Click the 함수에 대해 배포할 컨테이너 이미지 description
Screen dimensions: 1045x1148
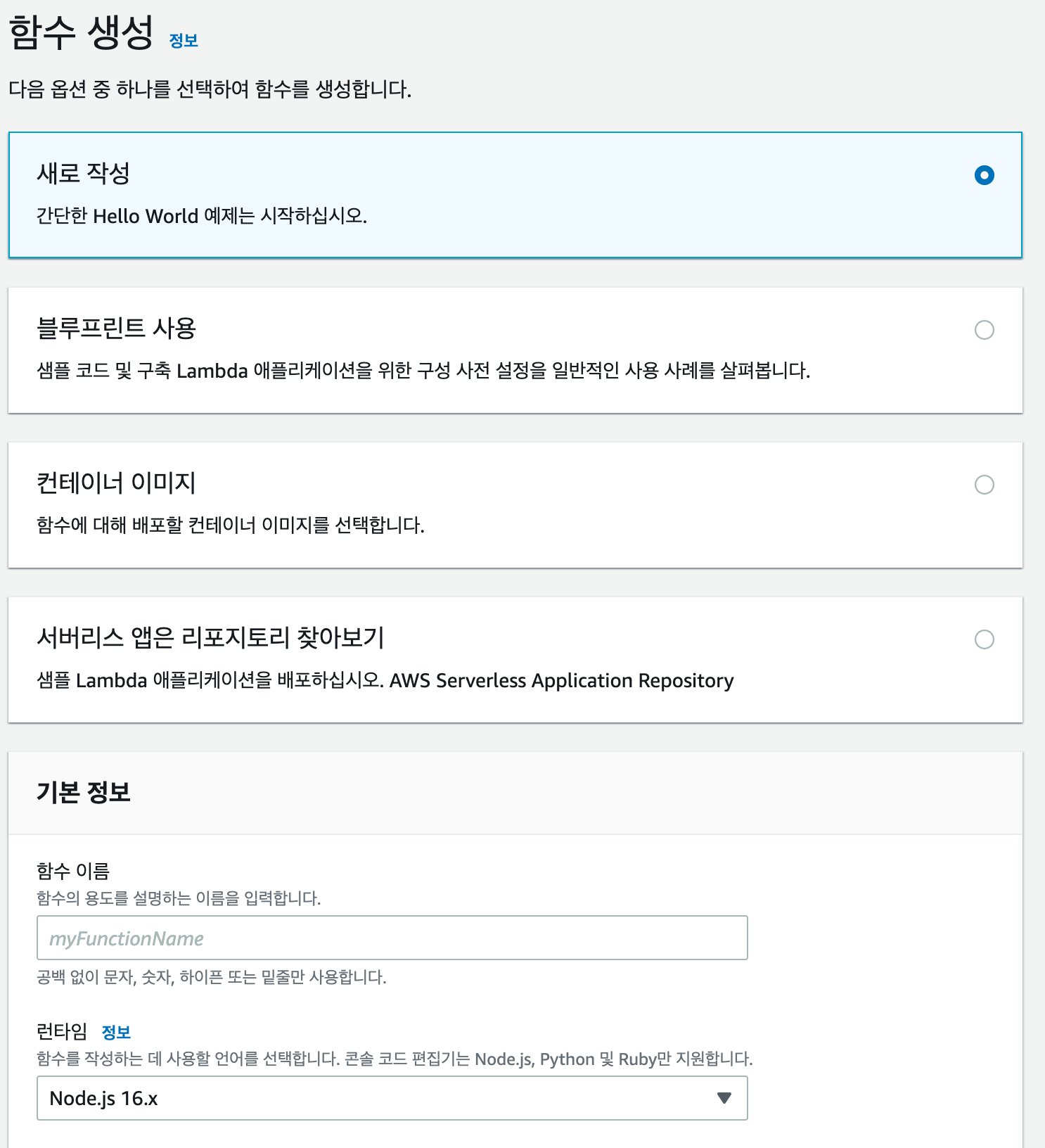pyautogui.click(x=231, y=525)
